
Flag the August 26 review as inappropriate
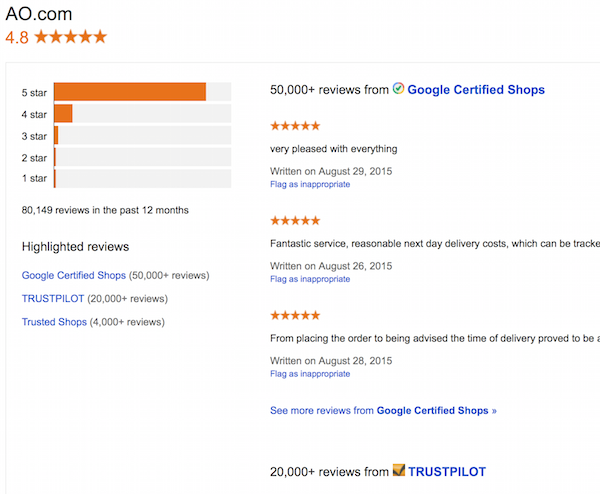(310, 279)
